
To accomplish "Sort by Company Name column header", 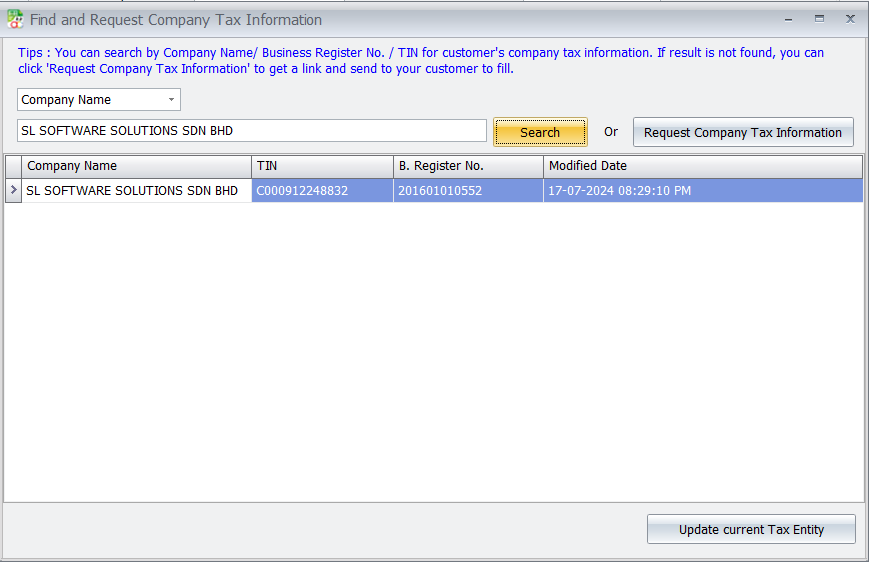I will click(136, 166).
